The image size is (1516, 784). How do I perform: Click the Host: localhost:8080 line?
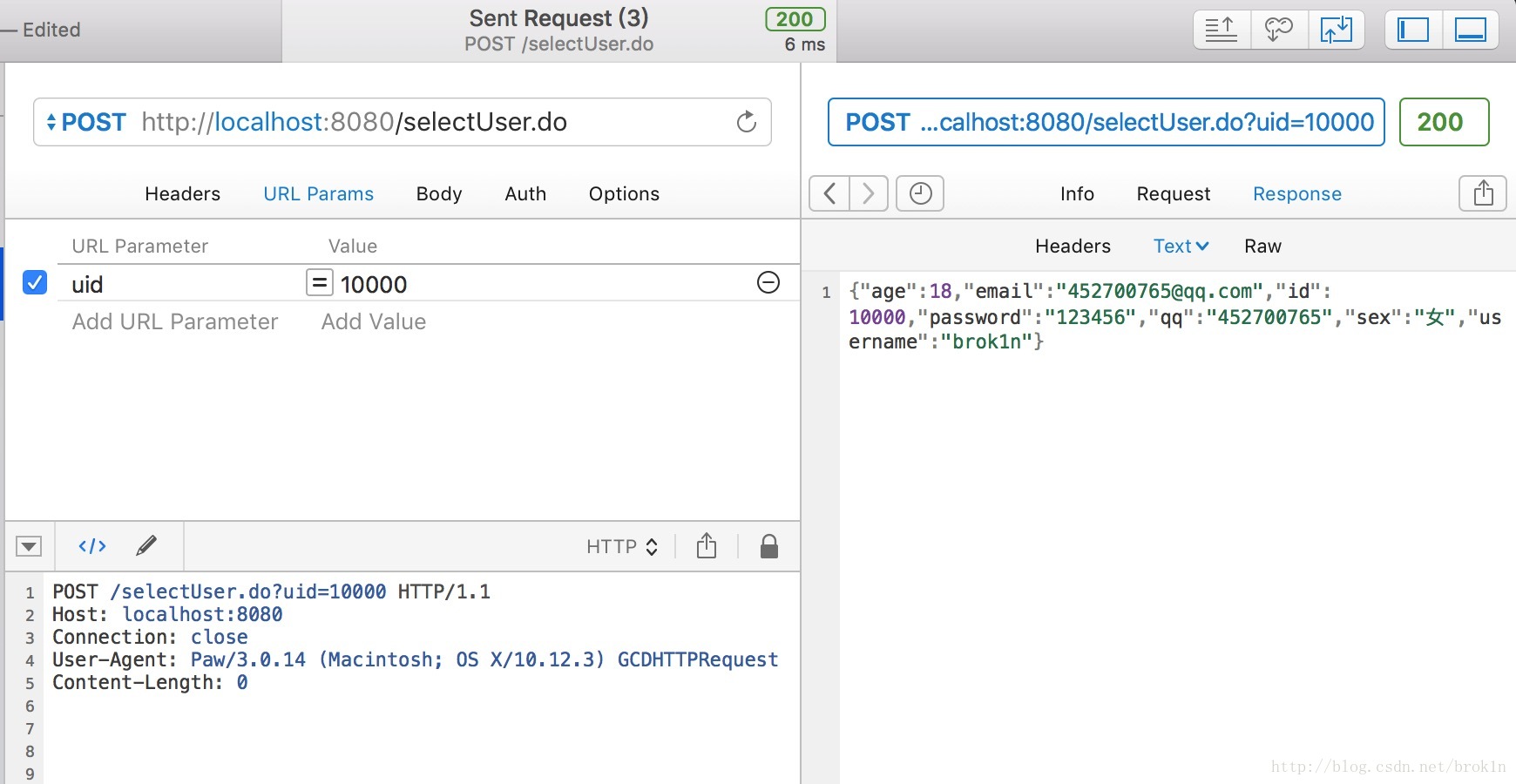tap(167, 614)
